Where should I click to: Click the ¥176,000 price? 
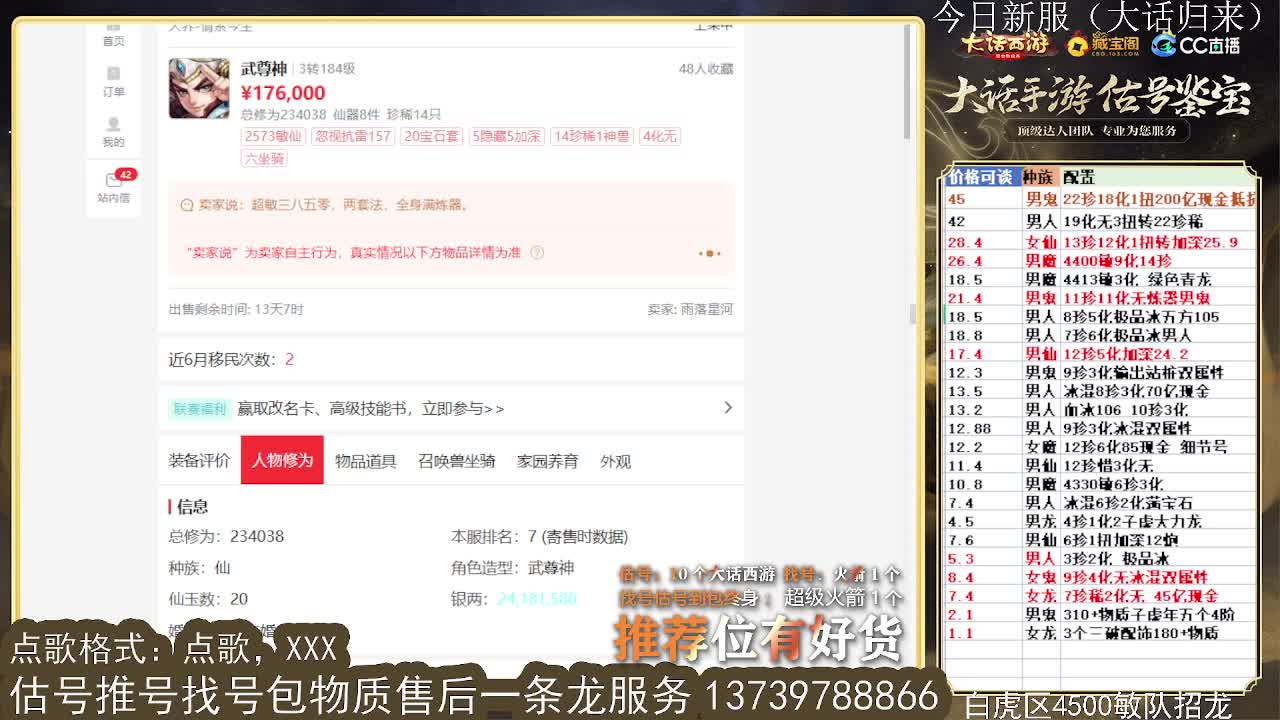tap(283, 93)
